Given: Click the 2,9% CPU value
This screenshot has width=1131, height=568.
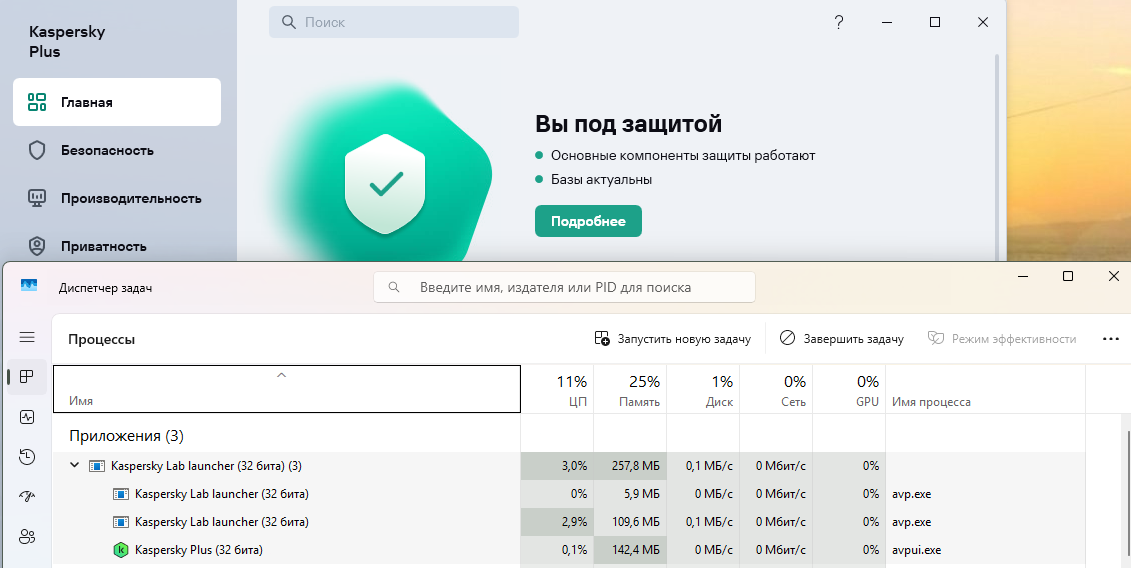Looking at the screenshot, I should point(574,522).
